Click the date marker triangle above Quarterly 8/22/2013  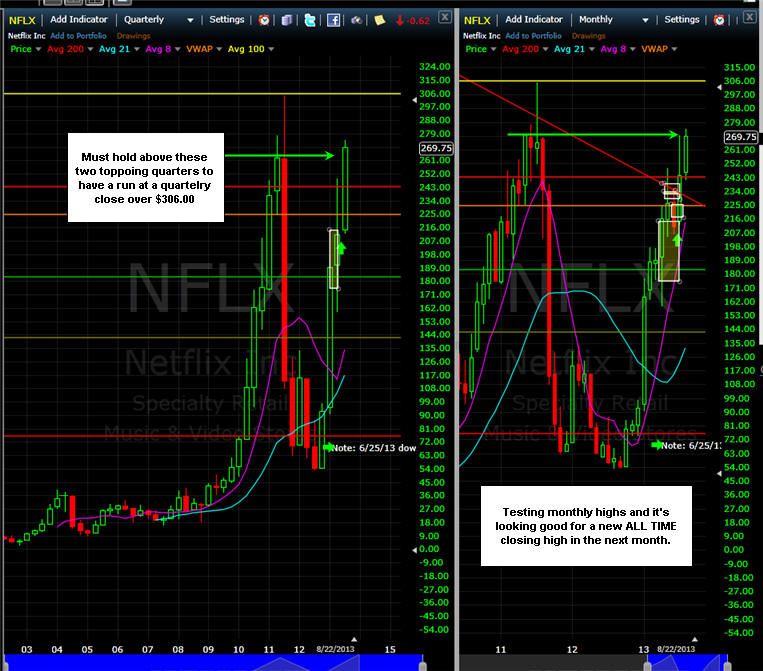coord(354,639)
